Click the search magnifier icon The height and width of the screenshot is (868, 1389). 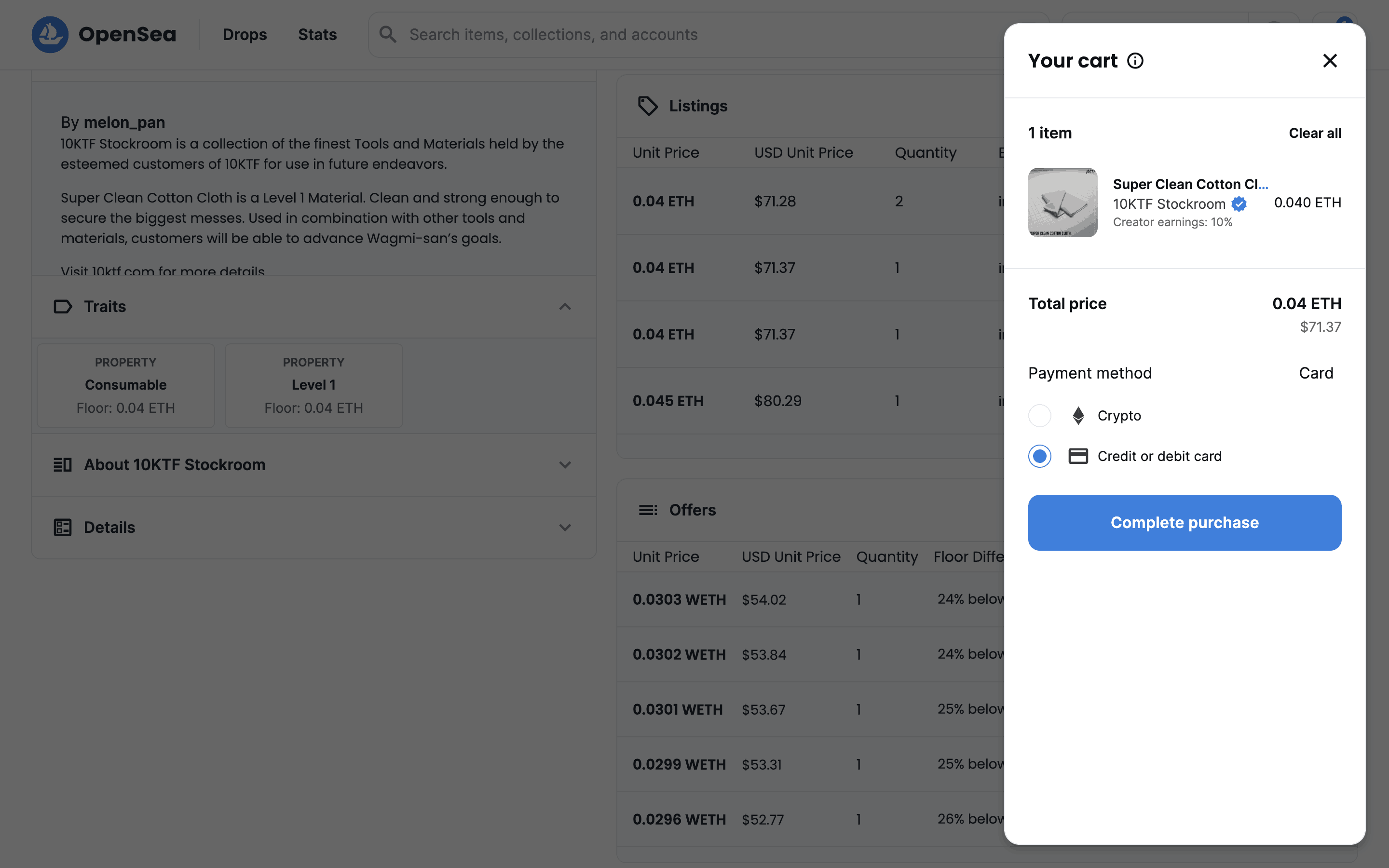pos(388,34)
